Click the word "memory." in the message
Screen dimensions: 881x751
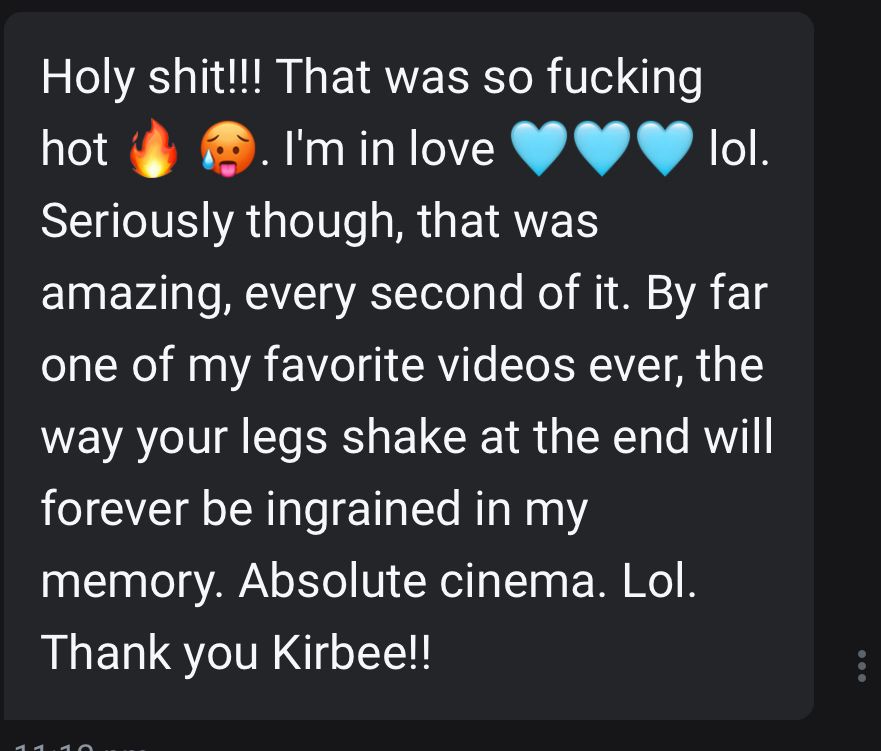(135, 581)
